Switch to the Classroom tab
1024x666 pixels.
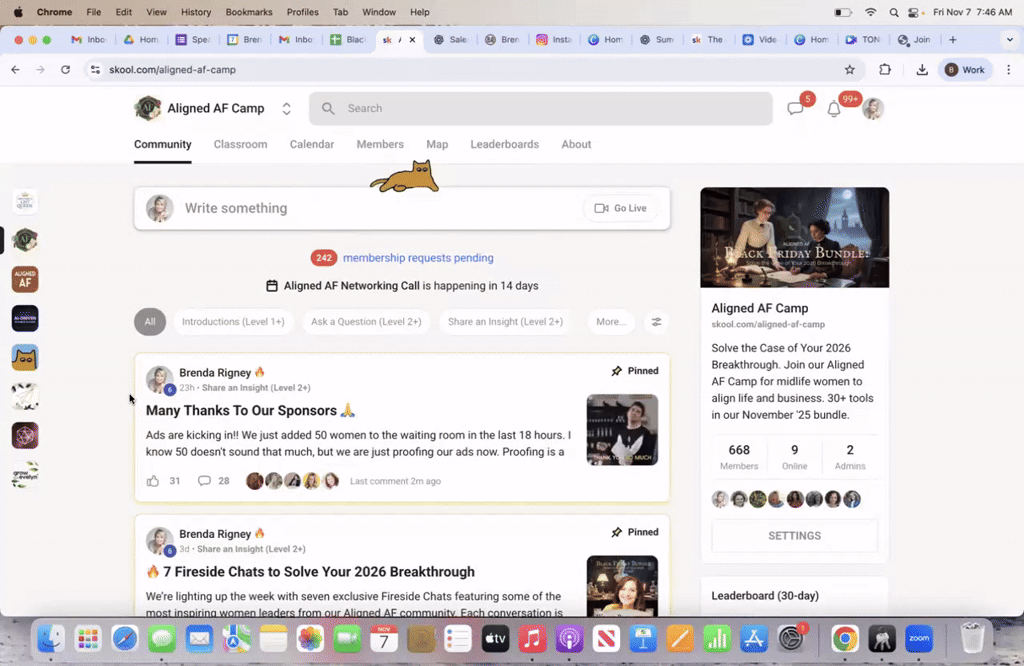[x=240, y=144]
